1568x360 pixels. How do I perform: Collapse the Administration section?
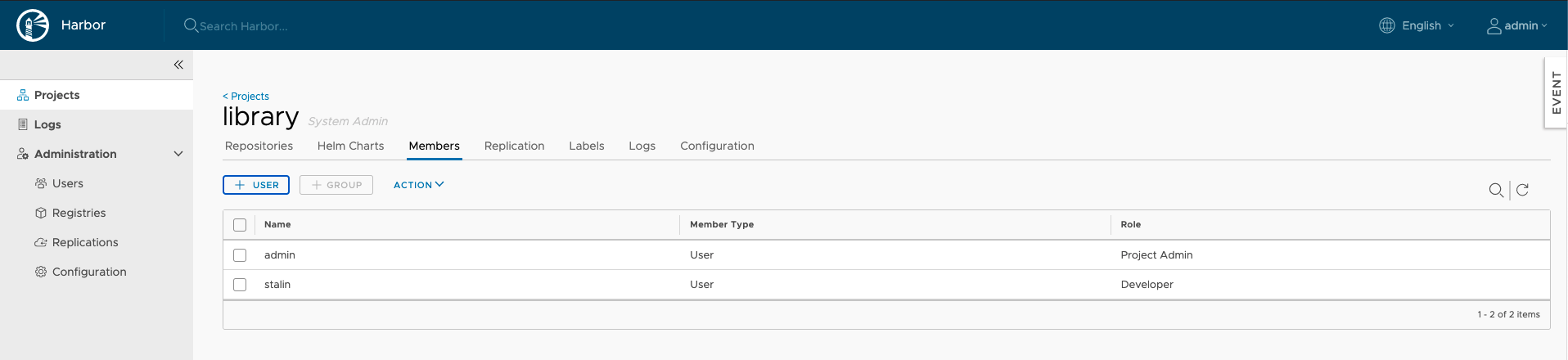pos(178,154)
